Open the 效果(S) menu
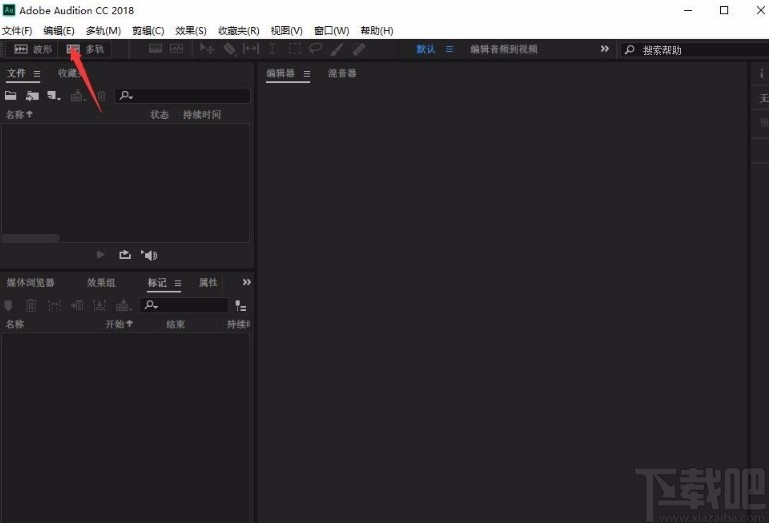This screenshot has height=523, width=769. [191, 31]
